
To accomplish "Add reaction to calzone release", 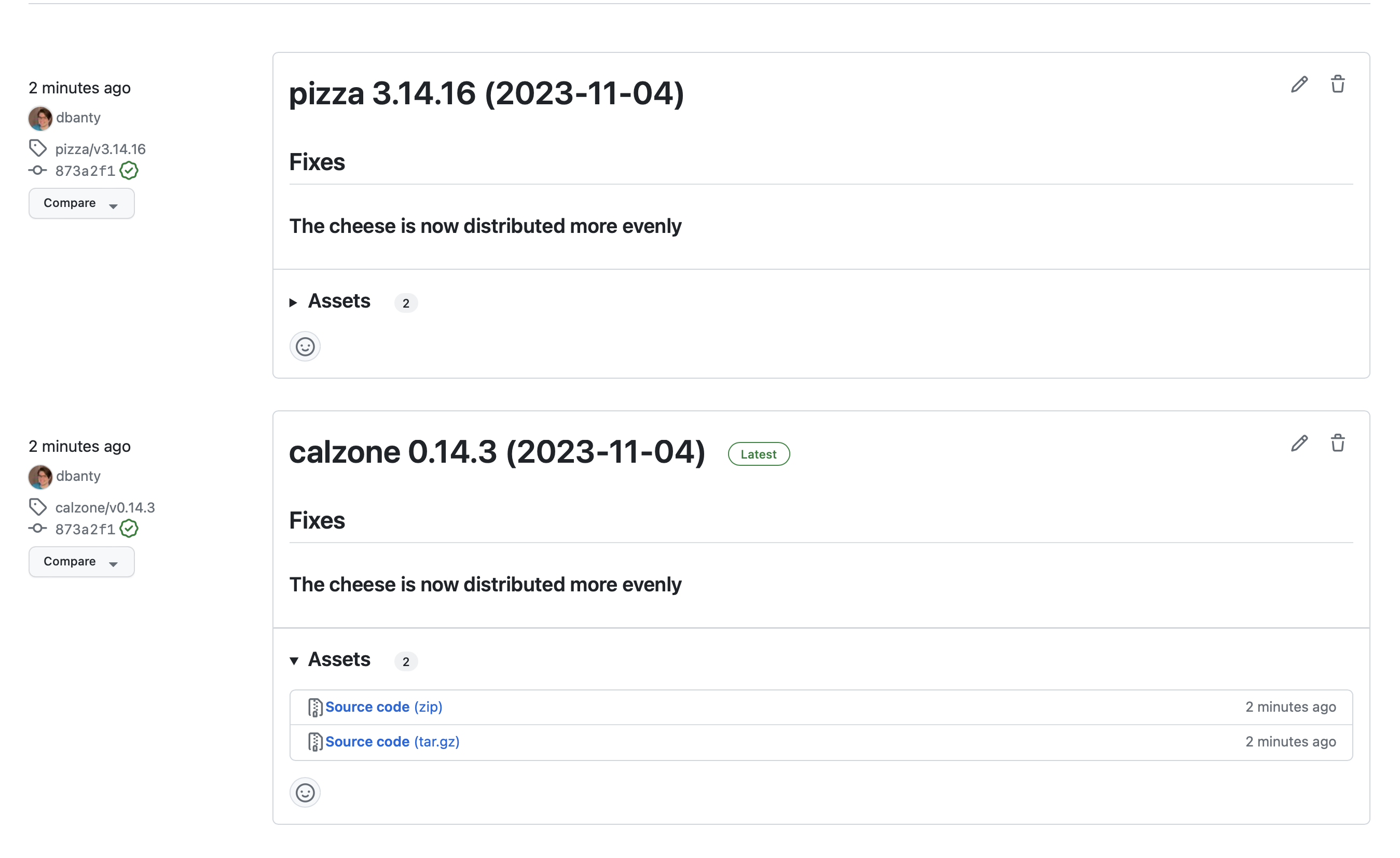I will point(305,792).
